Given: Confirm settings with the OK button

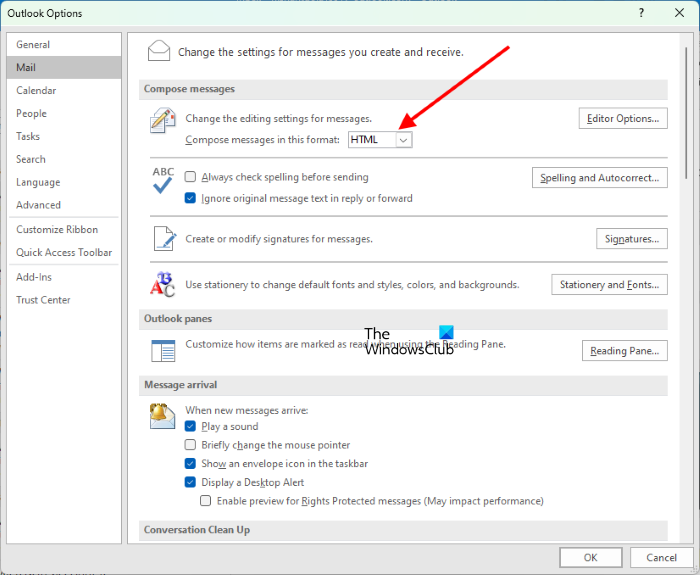Looking at the screenshot, I should click(x=591, y=557).
